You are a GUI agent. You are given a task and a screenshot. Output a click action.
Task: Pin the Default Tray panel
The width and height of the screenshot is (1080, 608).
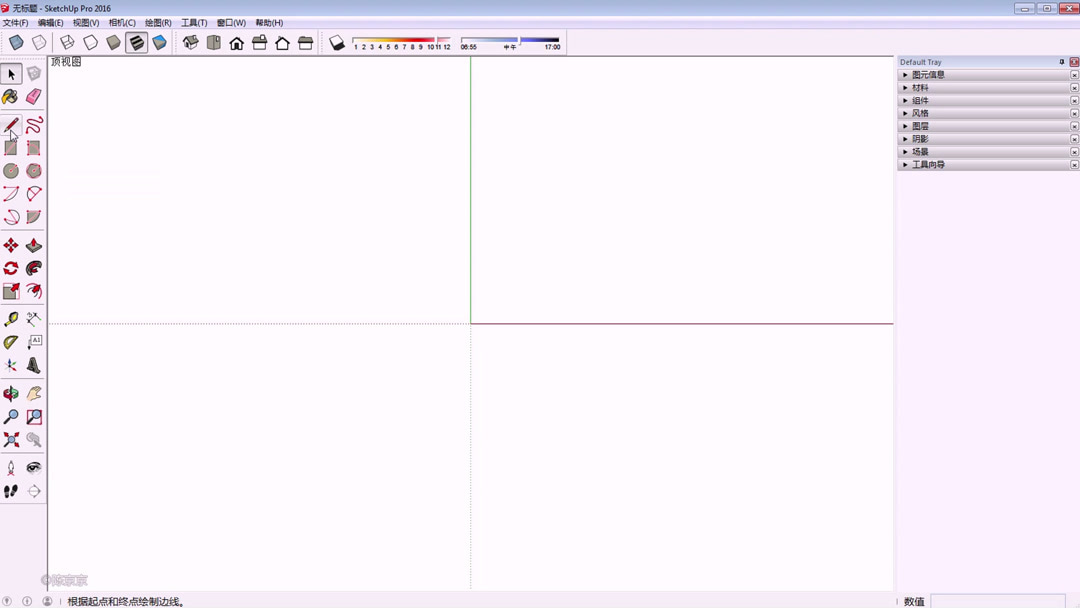pyautogui.click(x=1062, y=61)
